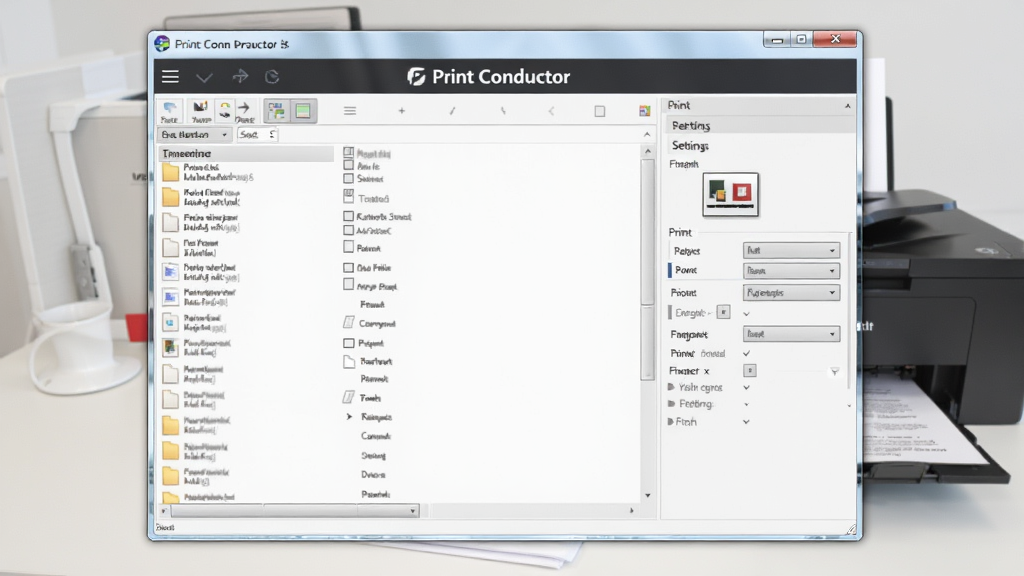Open the "Fanjpmt" dropdown
Viewport: 1024px width, 576px height.
[x=791, y=334]
